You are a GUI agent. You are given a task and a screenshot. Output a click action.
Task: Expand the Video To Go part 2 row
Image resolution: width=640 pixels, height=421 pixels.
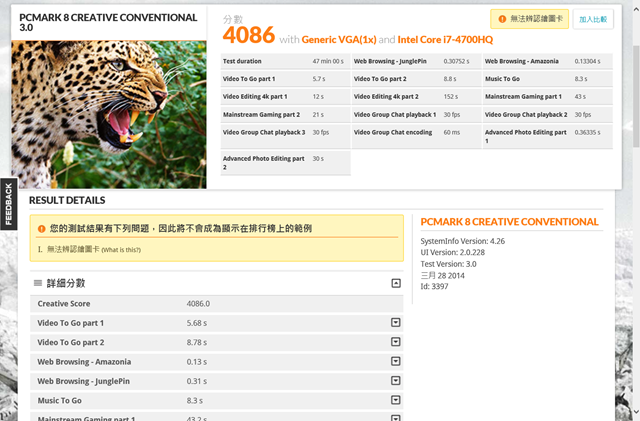396,342
